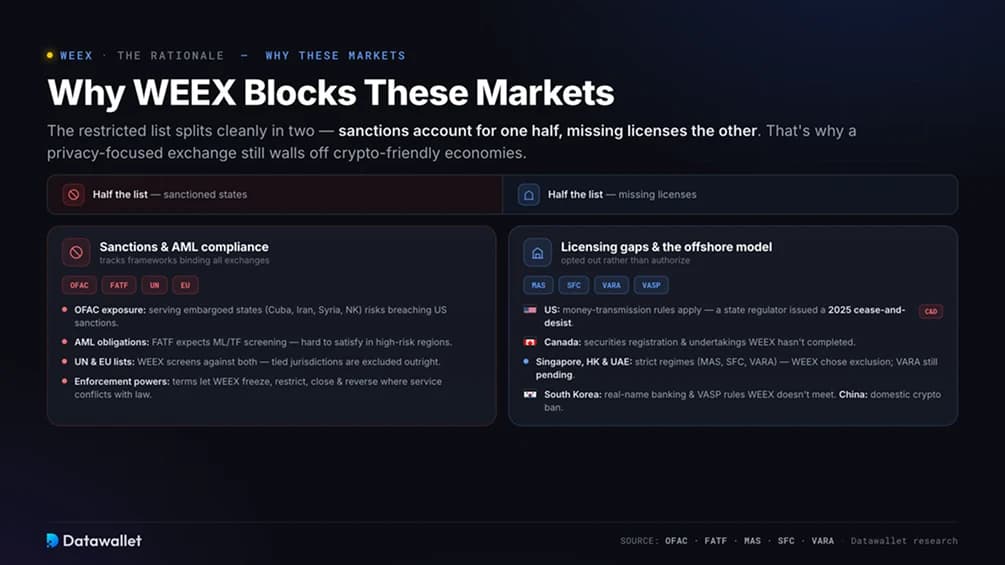Click 'VARA' in the source footer
The height and width of the screenshot is (565, 1005).
click(822, 541)
